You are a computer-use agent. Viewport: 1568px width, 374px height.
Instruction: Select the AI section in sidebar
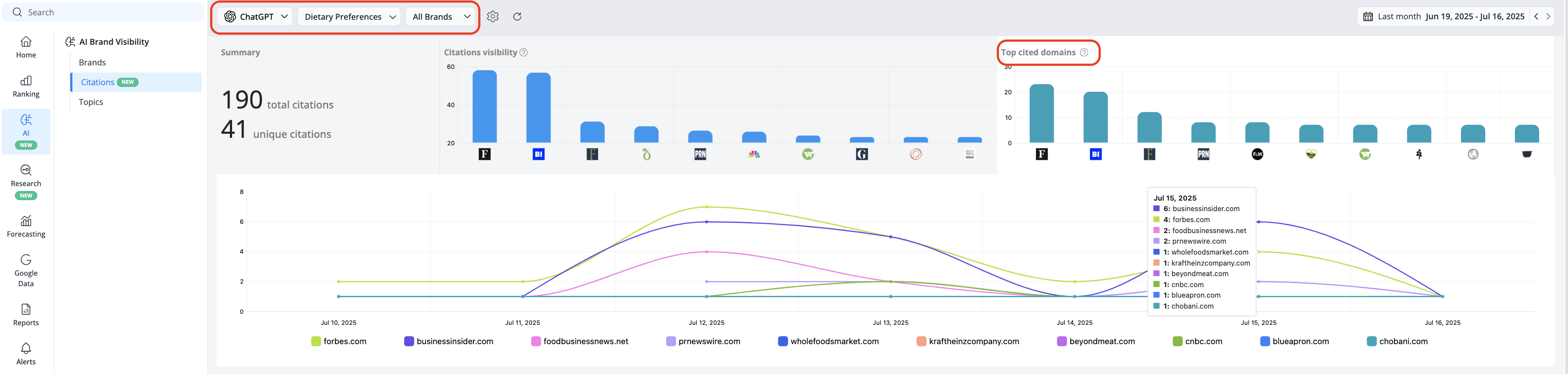point(26,131)
